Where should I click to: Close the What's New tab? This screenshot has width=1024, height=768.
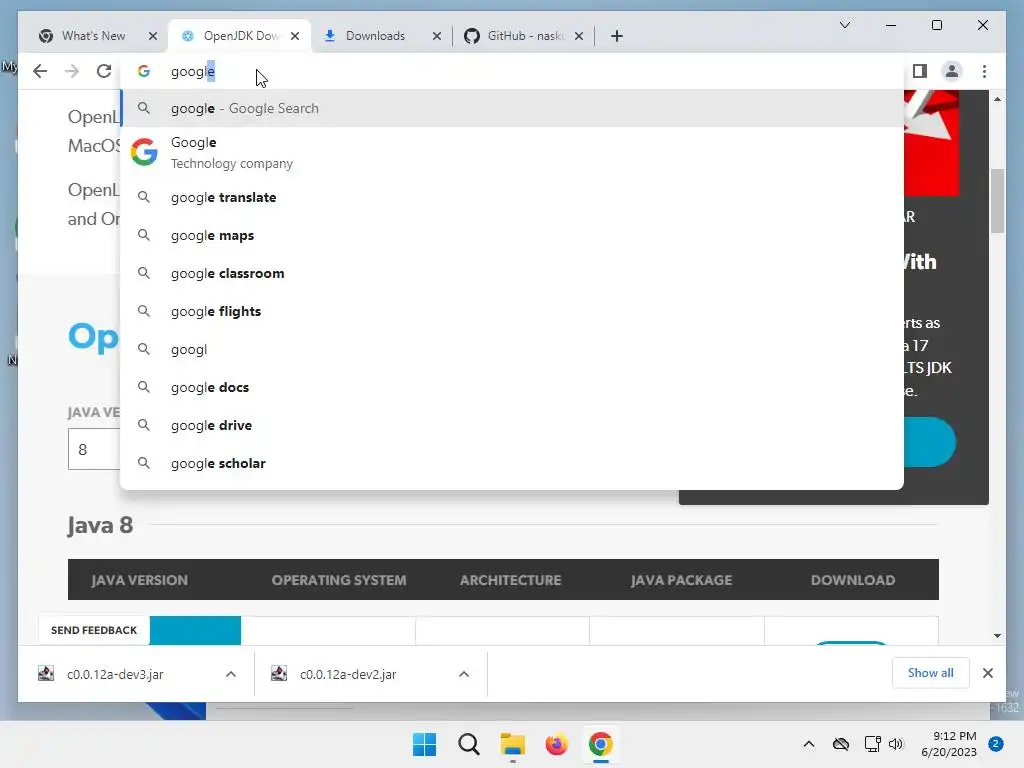click(153, 36)
